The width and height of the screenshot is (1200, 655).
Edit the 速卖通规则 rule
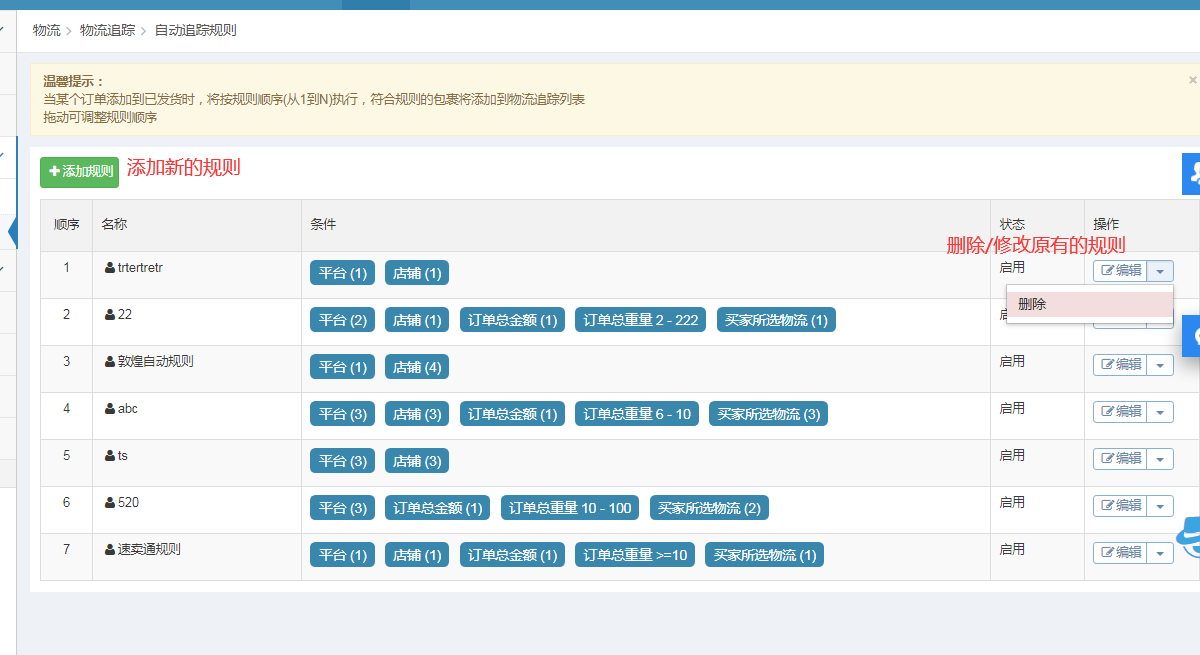pos(1120,553)
